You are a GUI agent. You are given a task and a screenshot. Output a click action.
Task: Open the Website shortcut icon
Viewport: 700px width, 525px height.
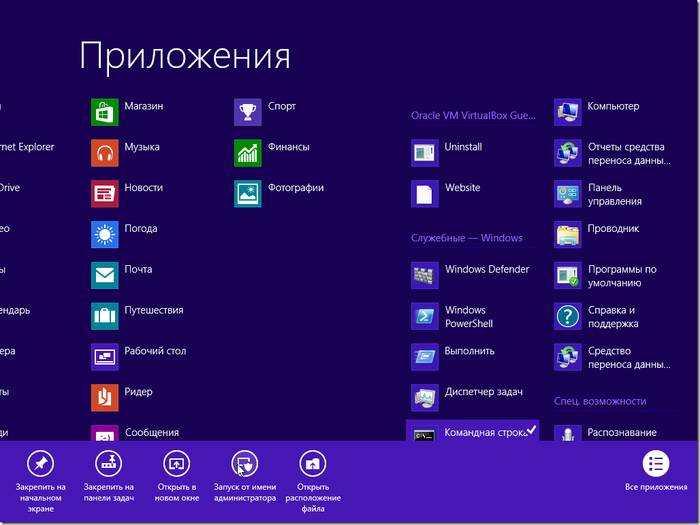coord(425,194)
